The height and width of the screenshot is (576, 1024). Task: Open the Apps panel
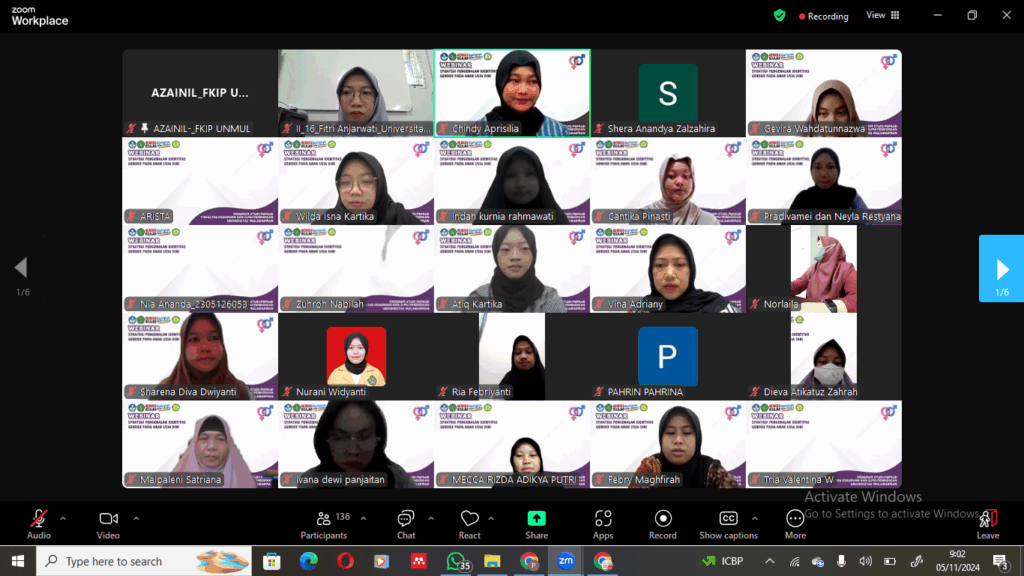tap(603, 524)
